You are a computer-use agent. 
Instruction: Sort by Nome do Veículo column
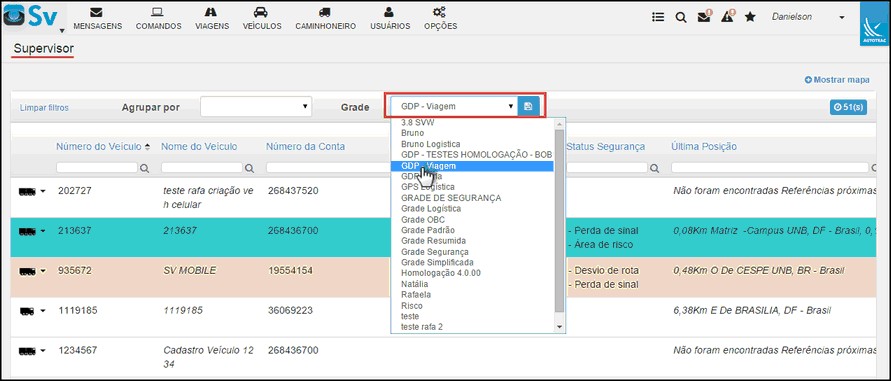tap(199, 147)
